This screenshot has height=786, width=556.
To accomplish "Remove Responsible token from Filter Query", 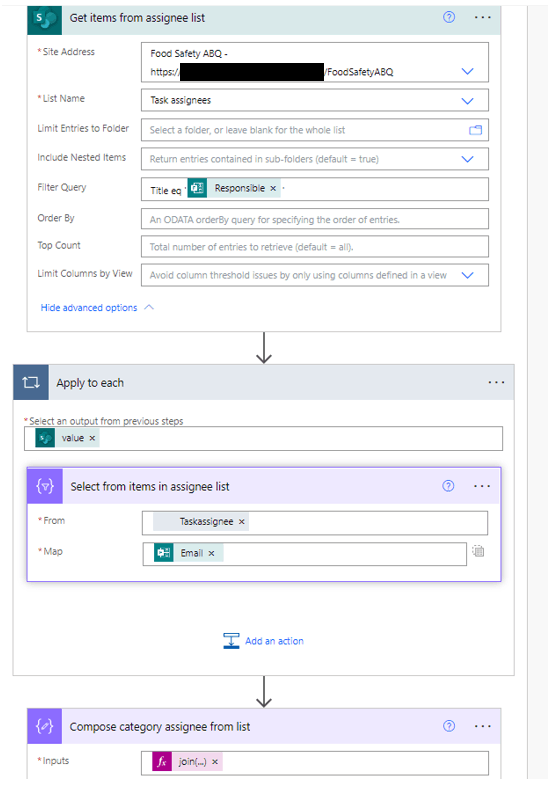I will tap(273, 188).
